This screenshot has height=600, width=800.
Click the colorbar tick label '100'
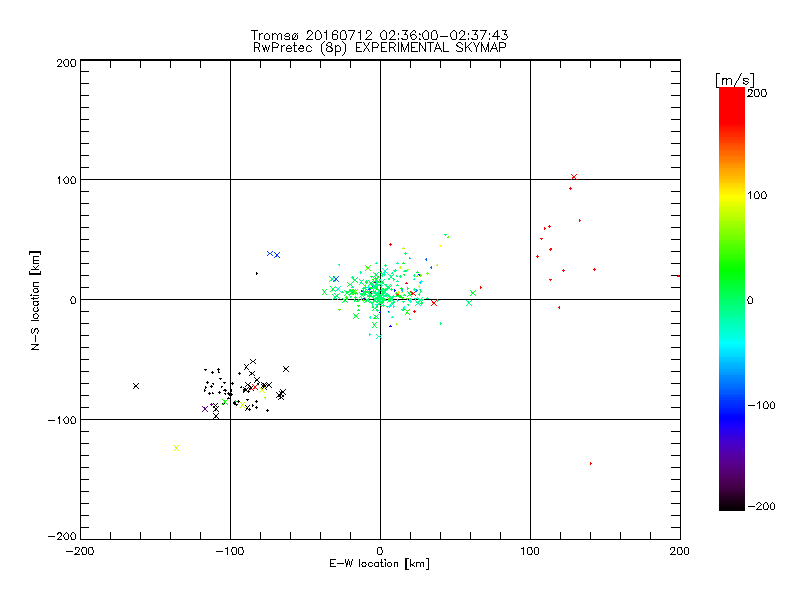[x=757, y=195]
